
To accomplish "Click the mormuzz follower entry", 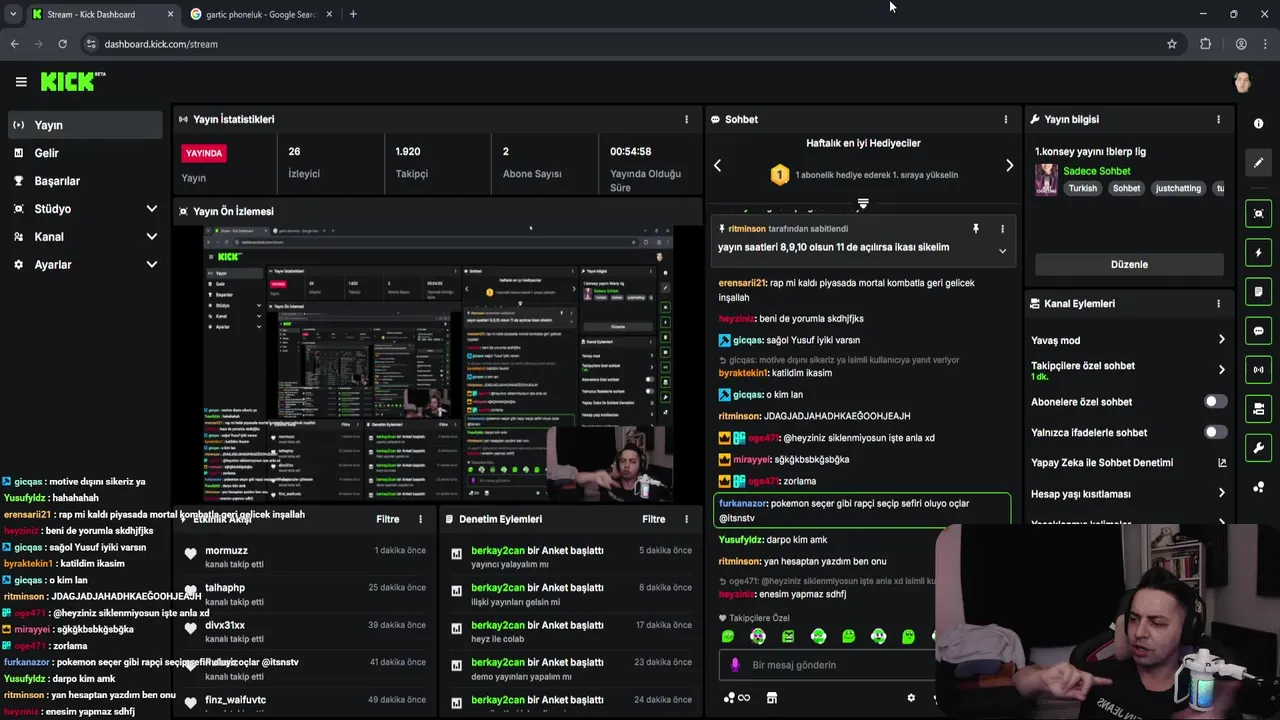I will (x=305, y=557).
